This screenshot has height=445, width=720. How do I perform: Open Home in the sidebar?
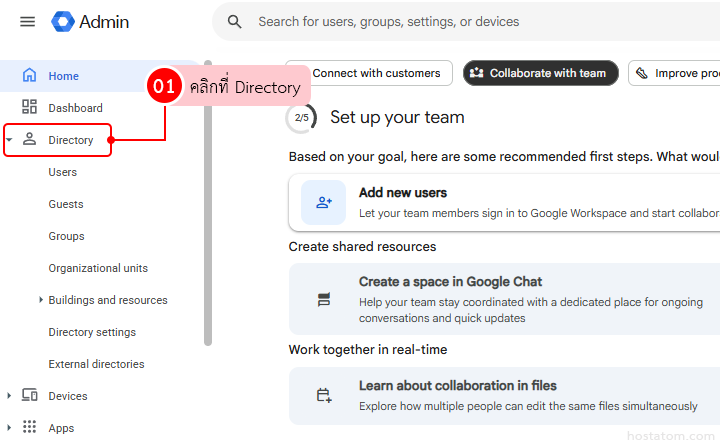coord(63,76)
